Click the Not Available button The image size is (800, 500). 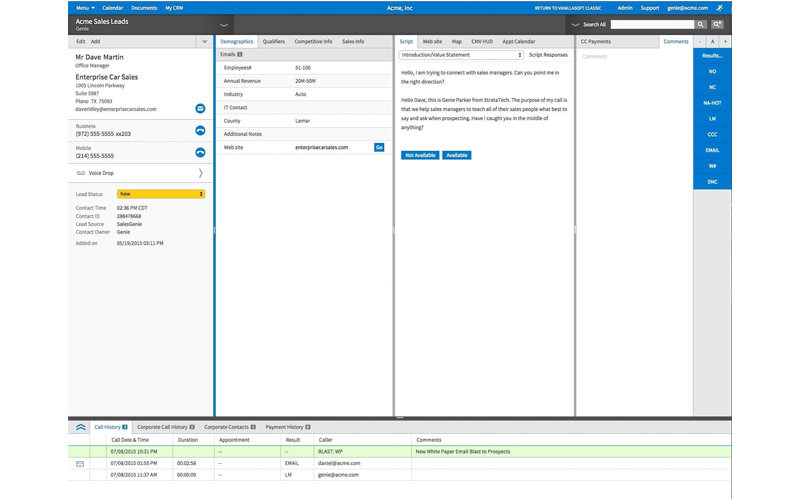[x=420, y=155]
